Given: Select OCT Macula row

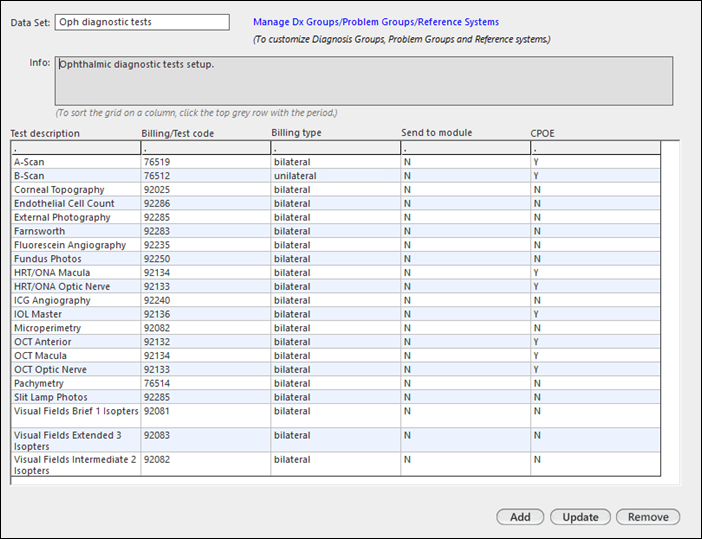Looking at the screenshot, I should tap(336, 356).
